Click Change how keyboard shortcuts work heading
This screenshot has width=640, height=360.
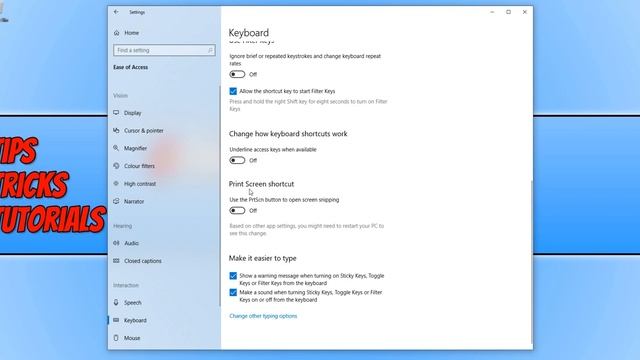288,134
